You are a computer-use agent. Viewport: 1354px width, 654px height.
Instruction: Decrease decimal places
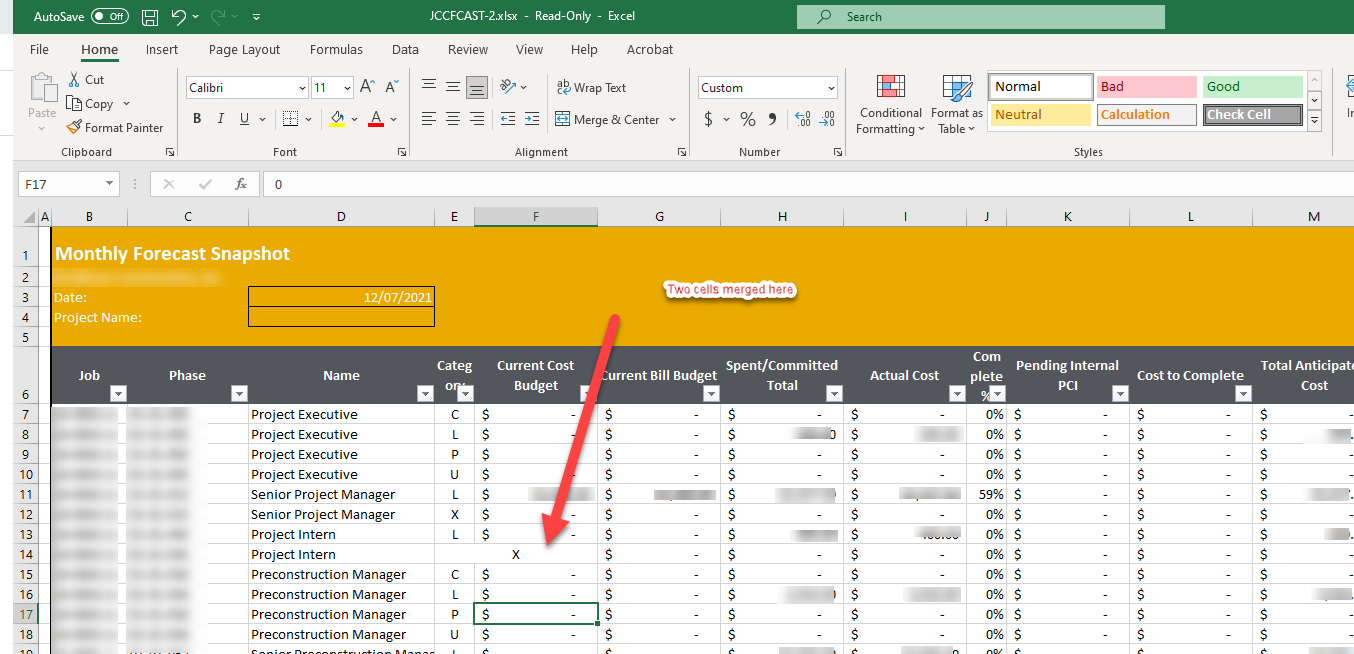827,119
